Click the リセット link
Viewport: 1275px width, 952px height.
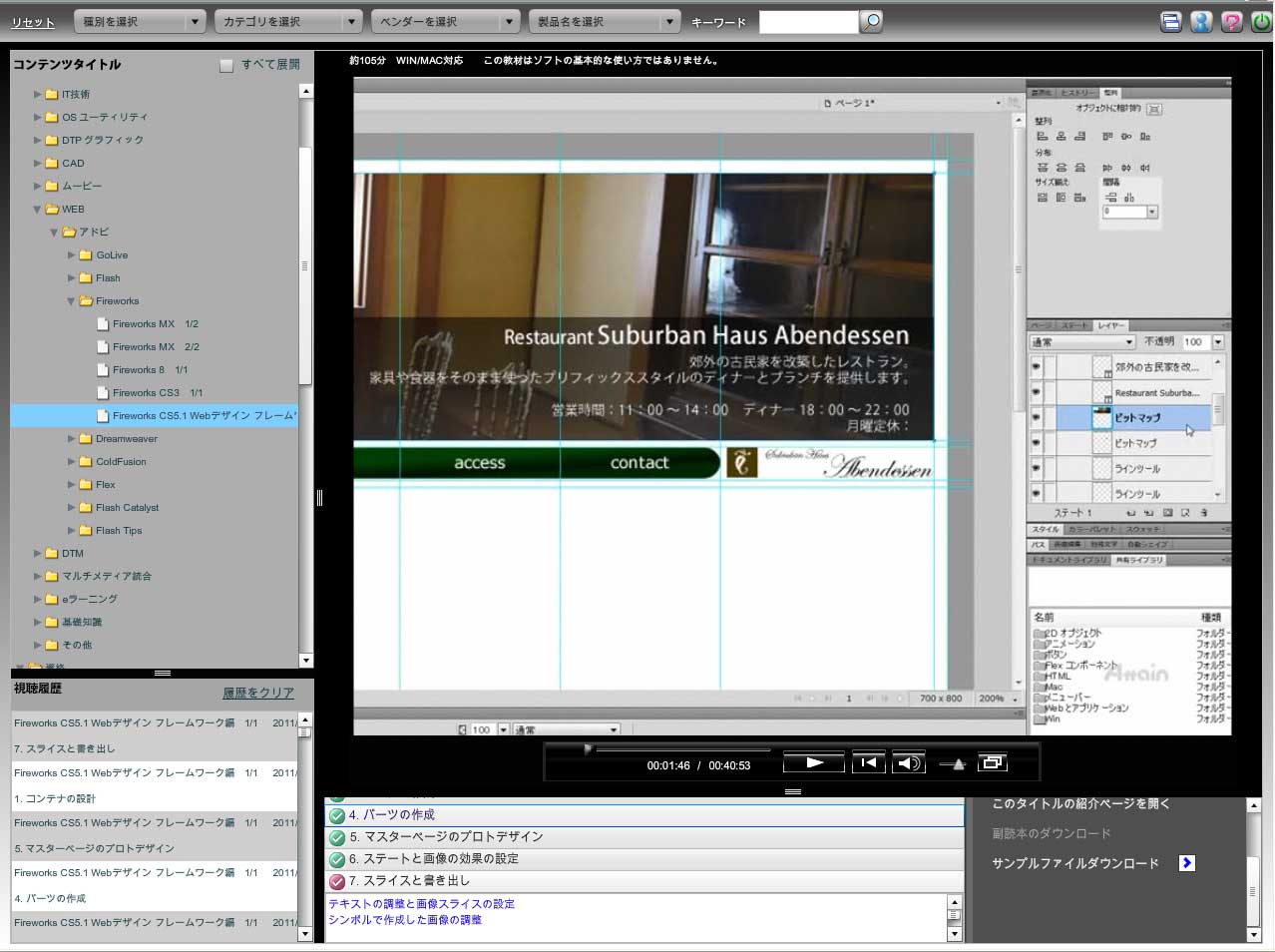click(33, 22)
